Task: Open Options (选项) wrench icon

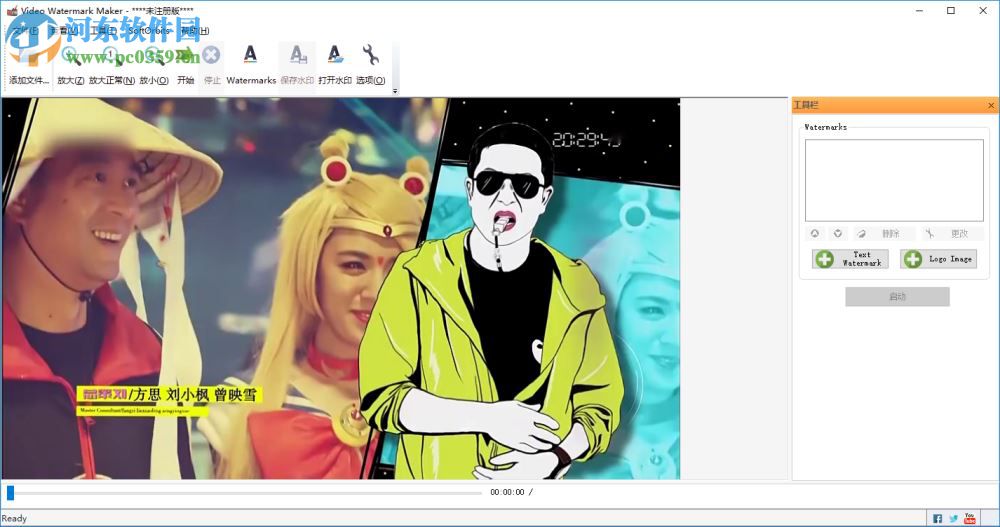Action: click(x=371, y=55)
